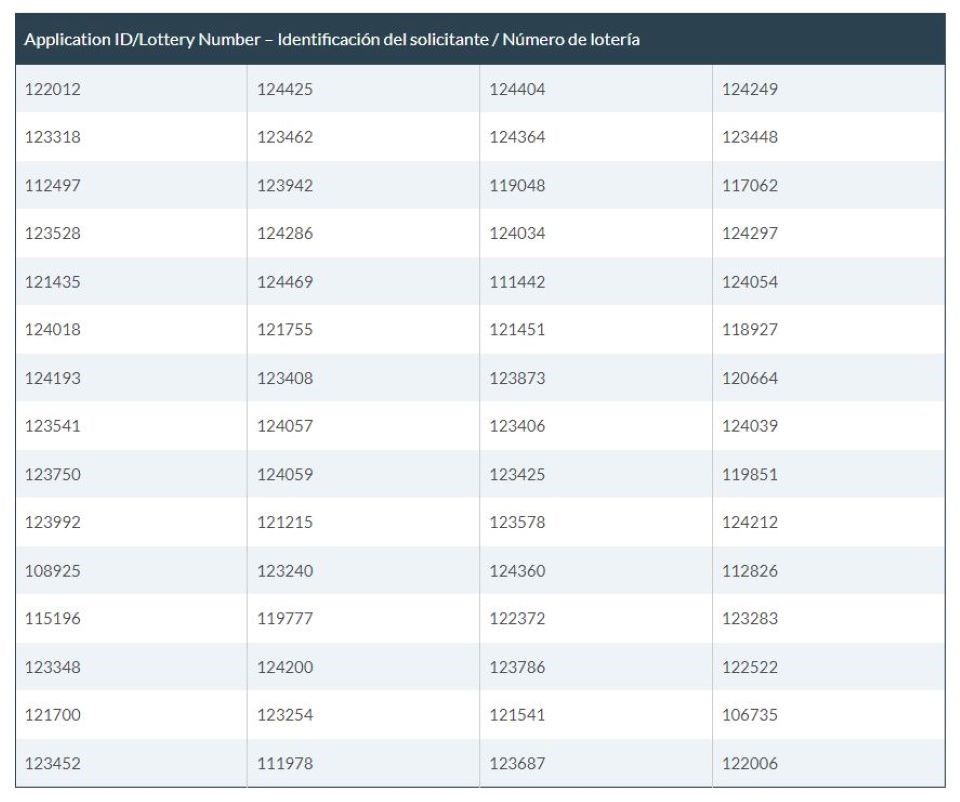Select lottery number 106735

tap(749, 715)
